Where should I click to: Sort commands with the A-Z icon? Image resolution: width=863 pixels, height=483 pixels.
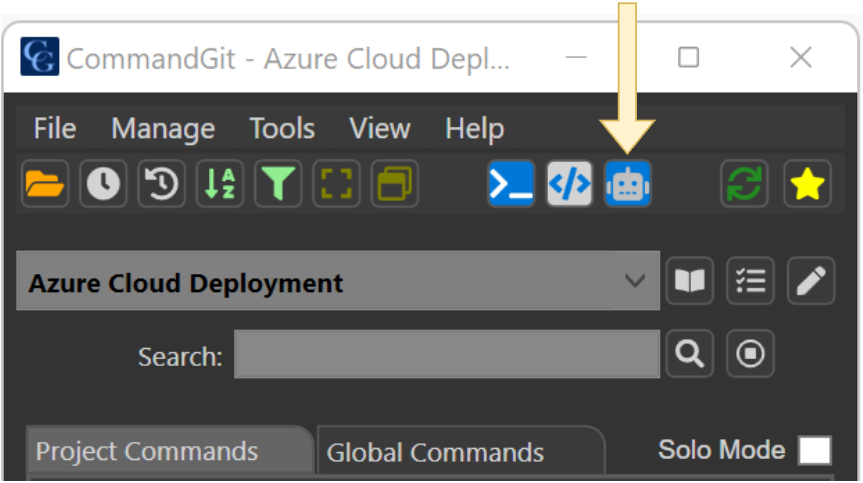(220, 184)
